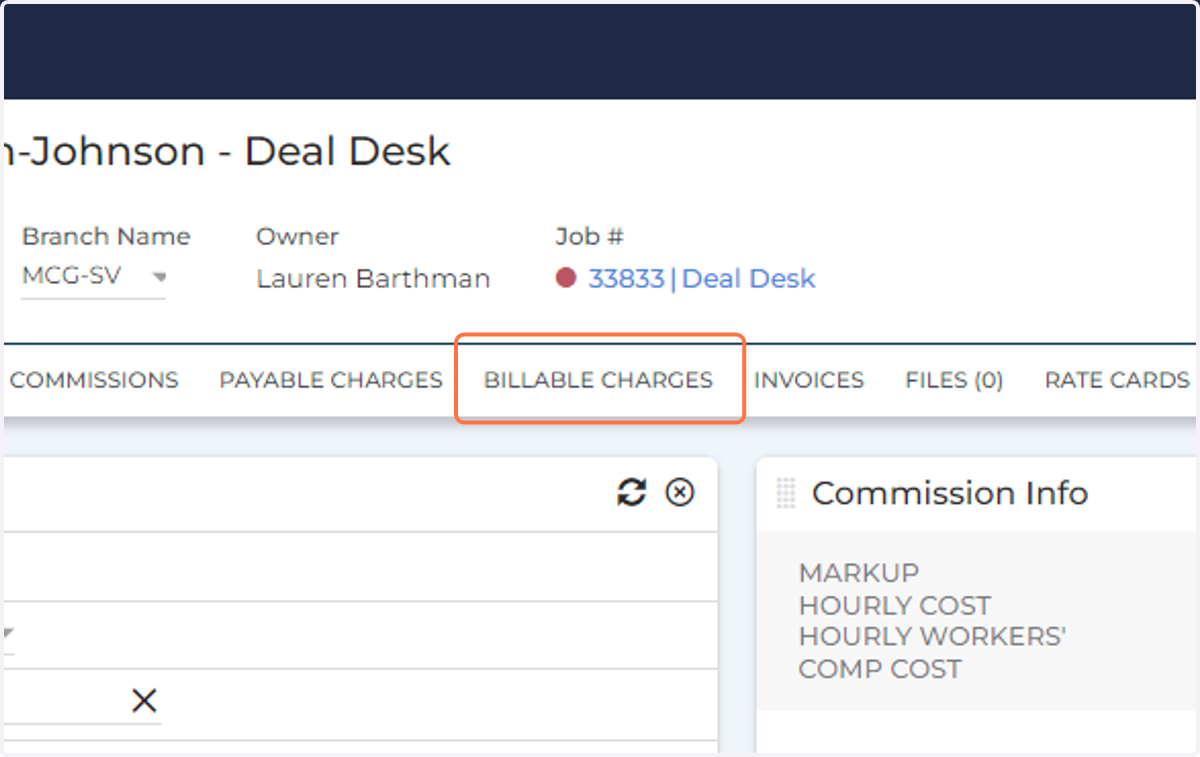Select the Rate Cards tab
Viewport: 1200px width, 757px height.
point(1117,380)
